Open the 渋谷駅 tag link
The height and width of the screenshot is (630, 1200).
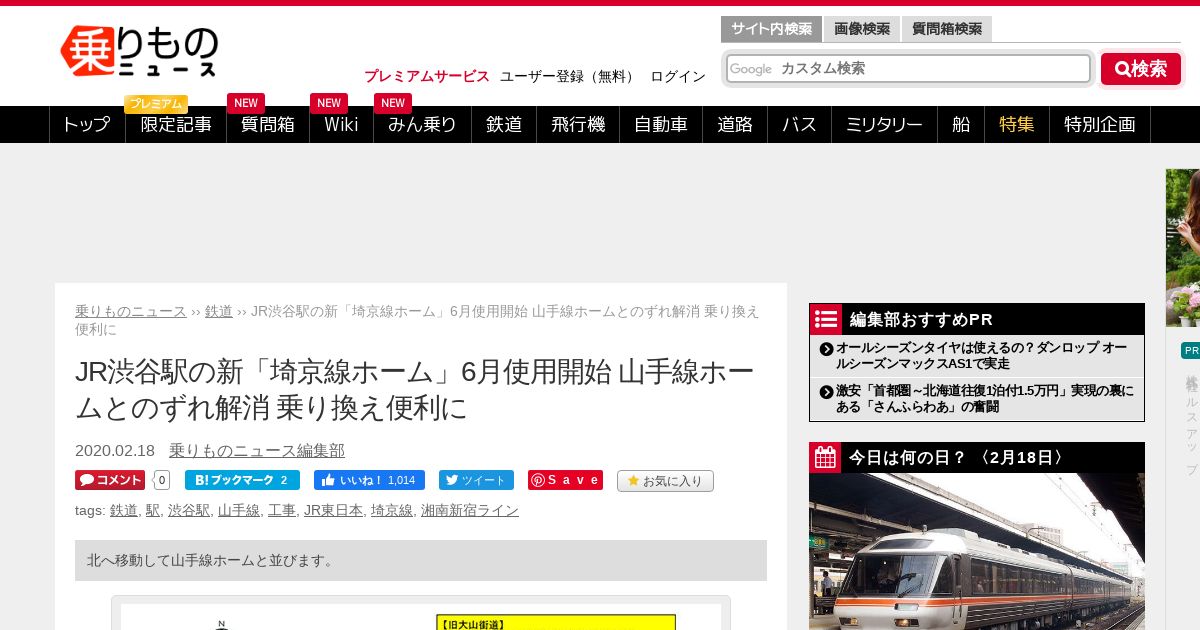point(189,510)
